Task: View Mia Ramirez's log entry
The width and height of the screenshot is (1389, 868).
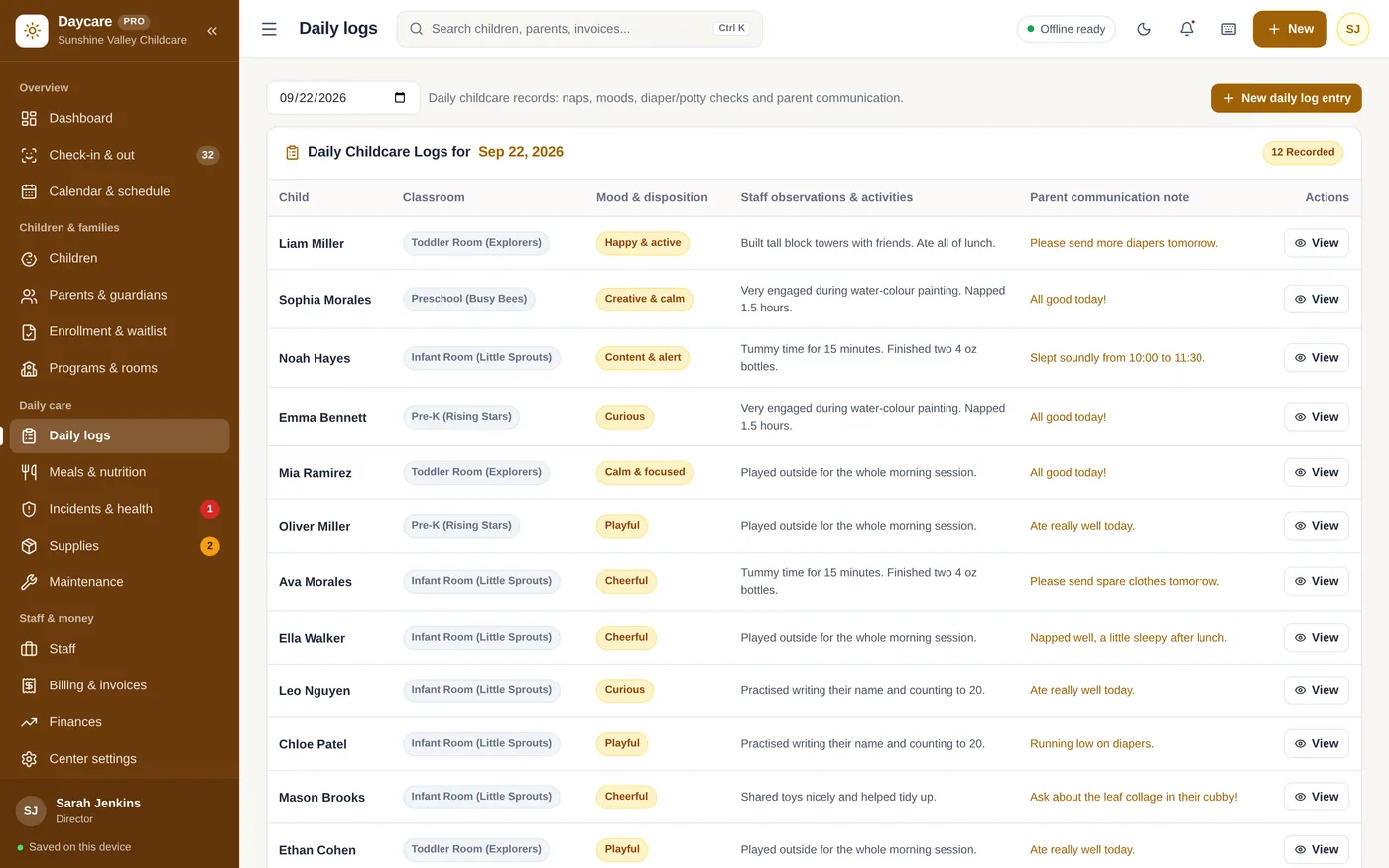Action: coord(1317,472)
